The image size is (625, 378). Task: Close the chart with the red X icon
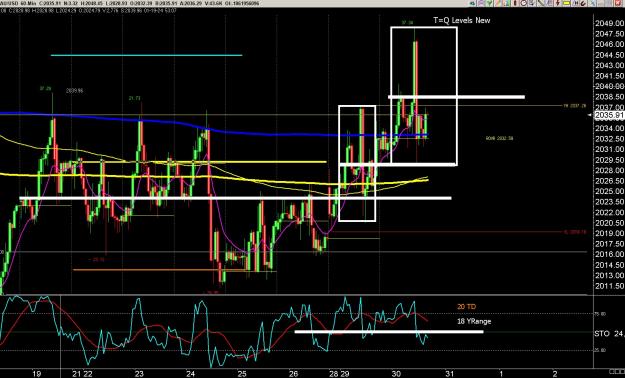click(617, 3)
